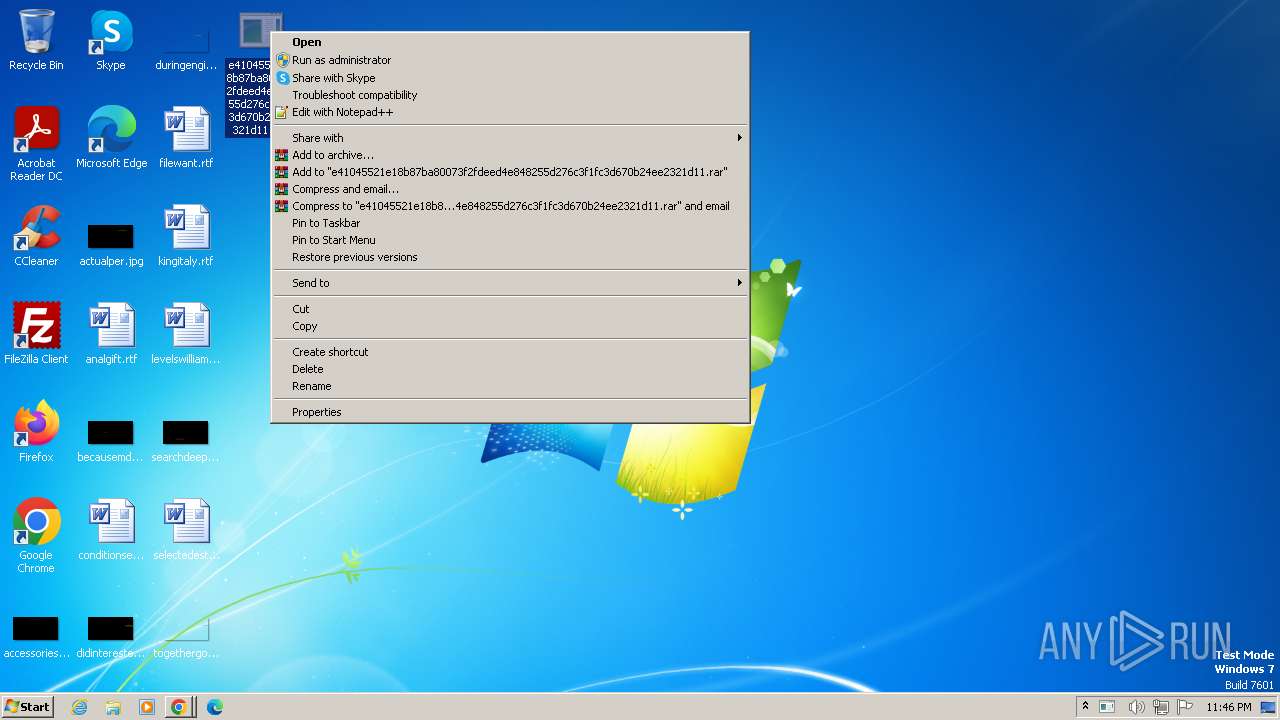Choose Rename in the context menu
This screenshot has width=1280, height=720.
tap(510, 386)
